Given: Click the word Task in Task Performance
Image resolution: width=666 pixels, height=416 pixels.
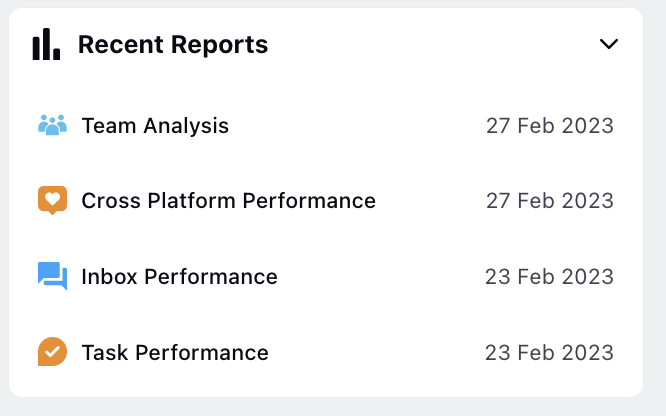Looking at the screenshot, I should [x=104, y=353].
